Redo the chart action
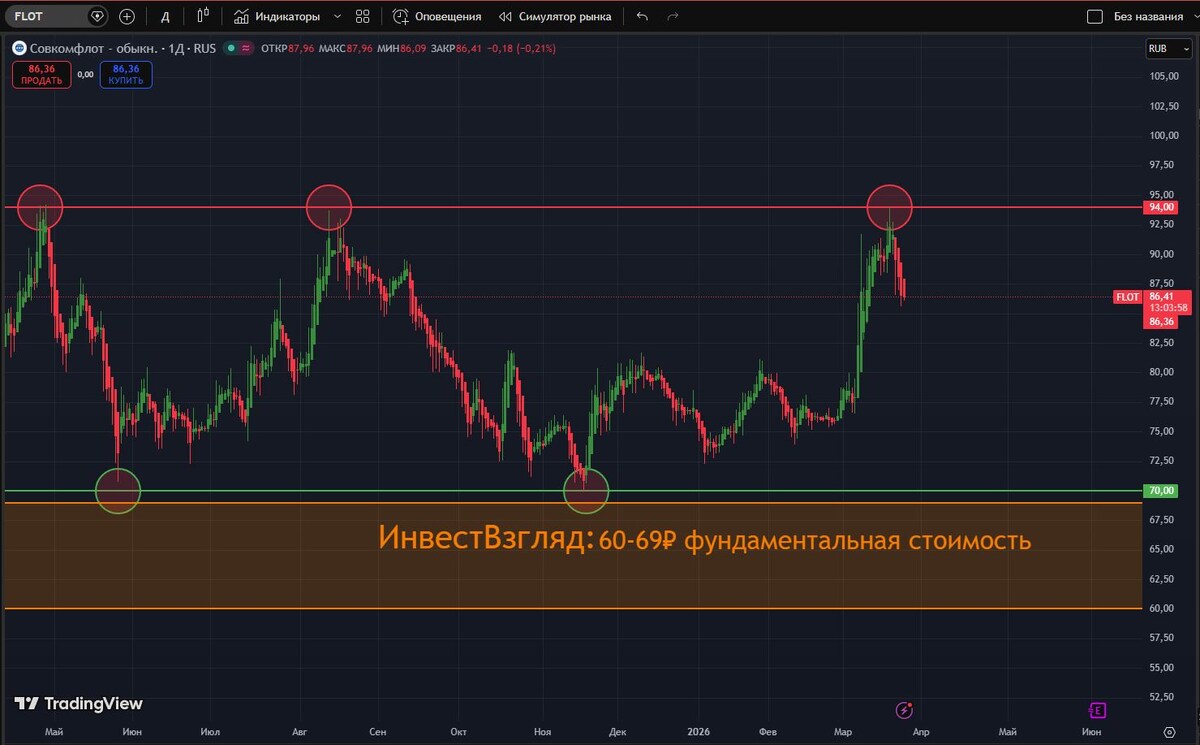This screenshot has height=745, width=1200. pyautogui.click(x=673, y=17)
